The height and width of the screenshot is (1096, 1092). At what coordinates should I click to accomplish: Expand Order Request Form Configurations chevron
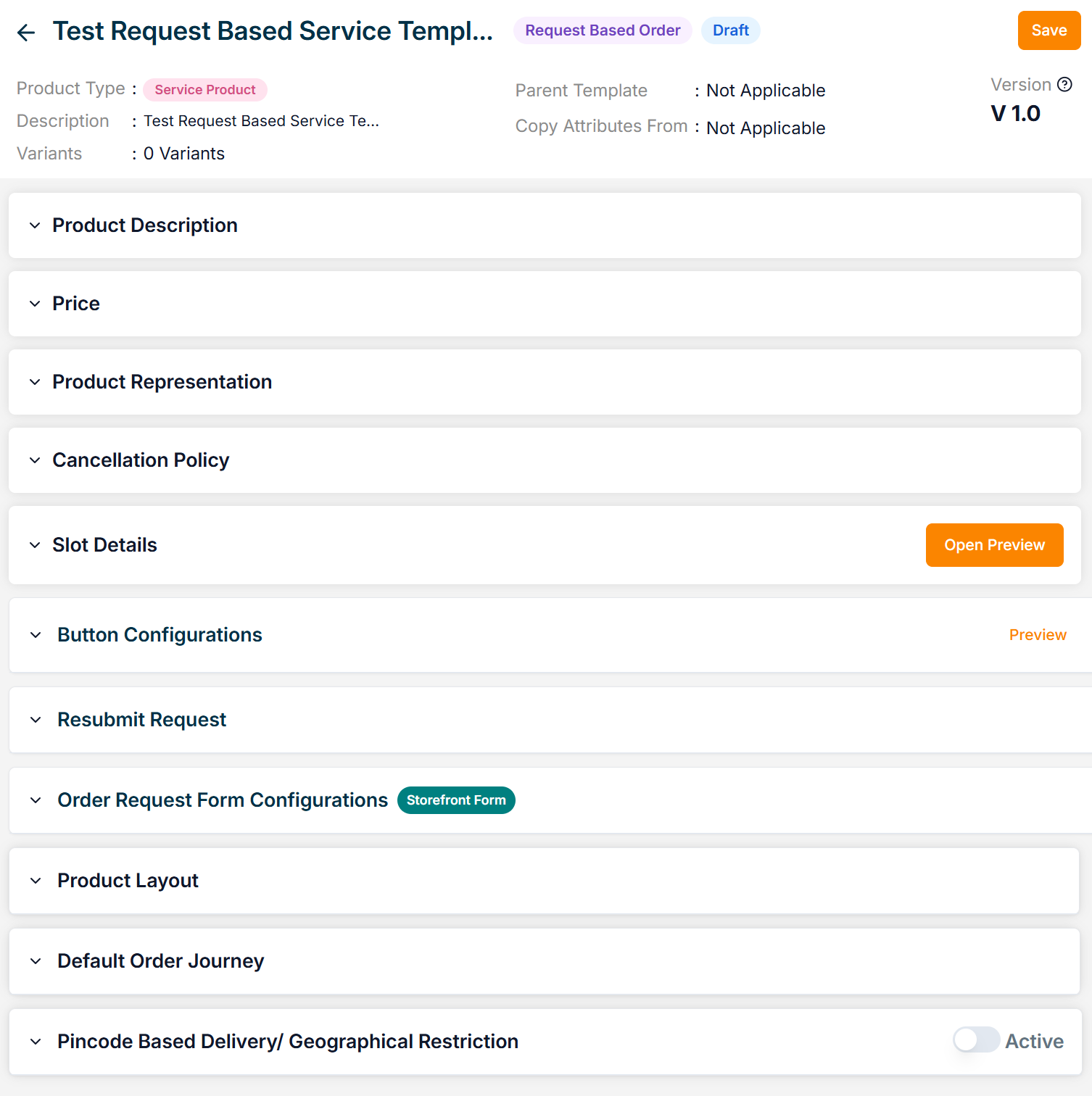(36, 800)
